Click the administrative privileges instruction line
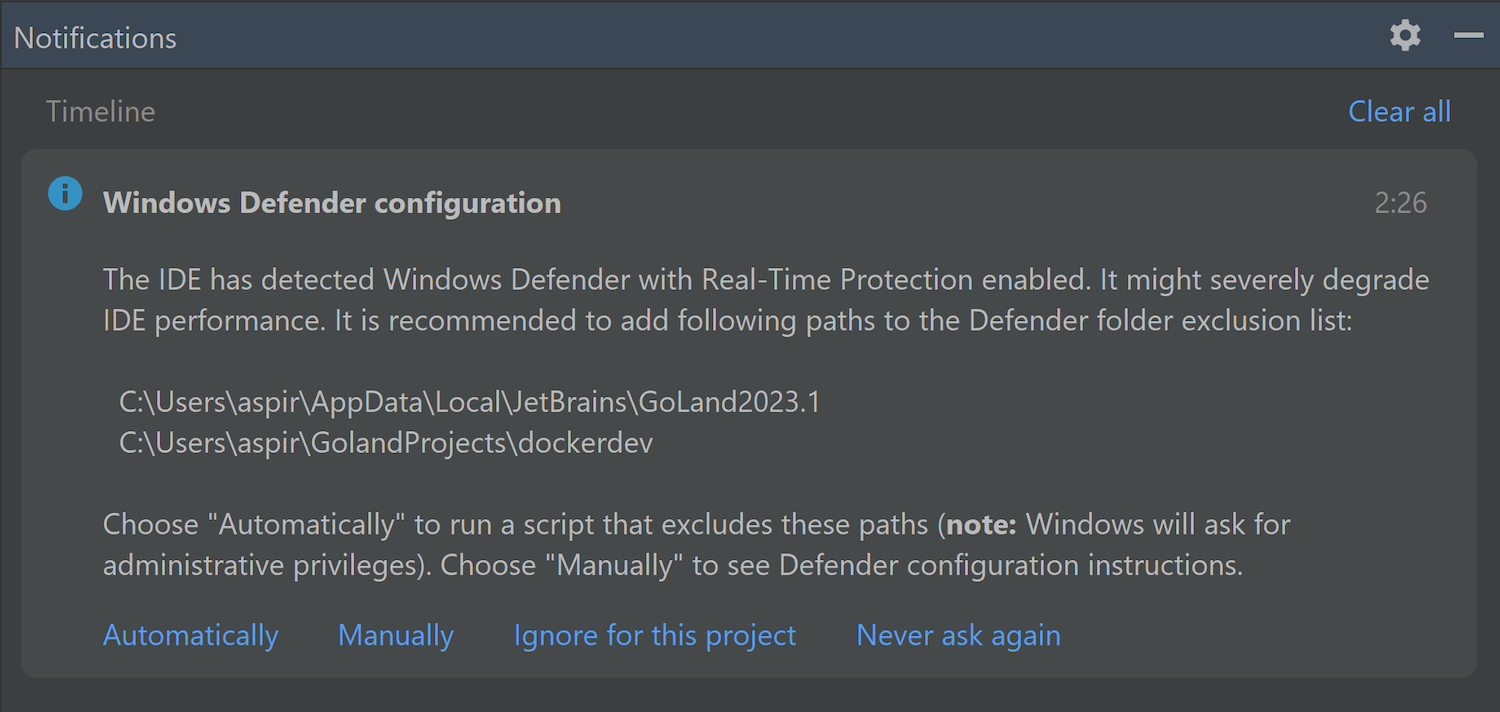 [673, 565]
